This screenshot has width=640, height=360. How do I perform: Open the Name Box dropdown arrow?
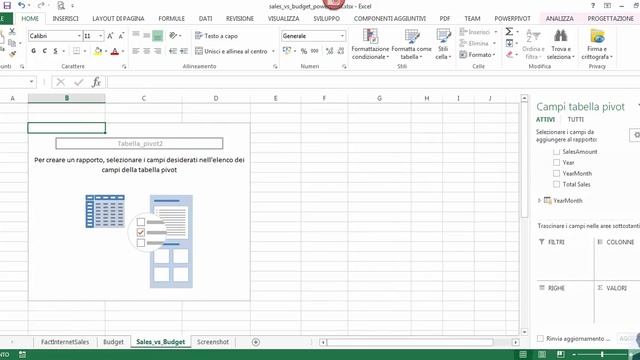[31, 82]
